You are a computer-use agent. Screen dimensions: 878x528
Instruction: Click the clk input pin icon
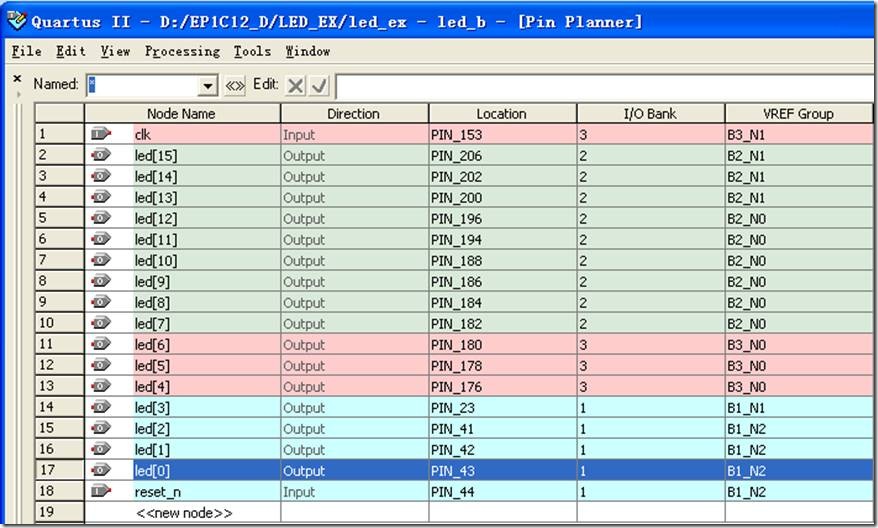tap(101, 134)
